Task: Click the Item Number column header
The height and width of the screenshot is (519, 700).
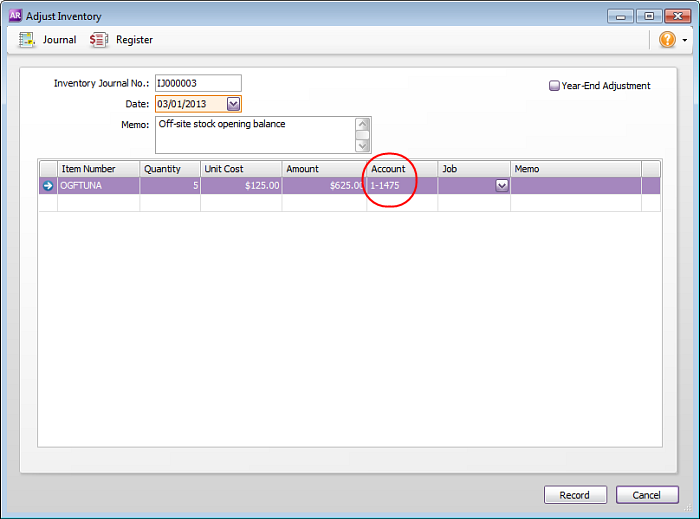Action: 98,169
